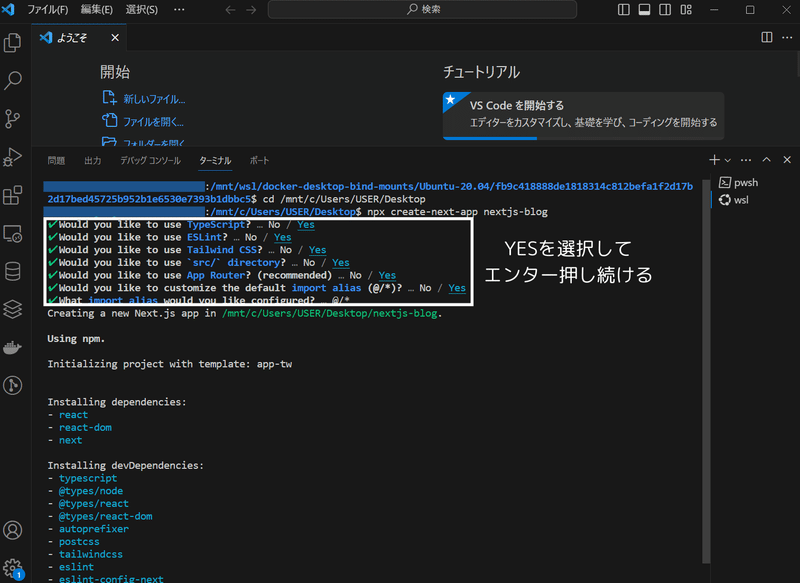The height and width of the screenshot is (583, 800).
Task: Open the Docker view in activity bar
Action: tap(13, 348)
